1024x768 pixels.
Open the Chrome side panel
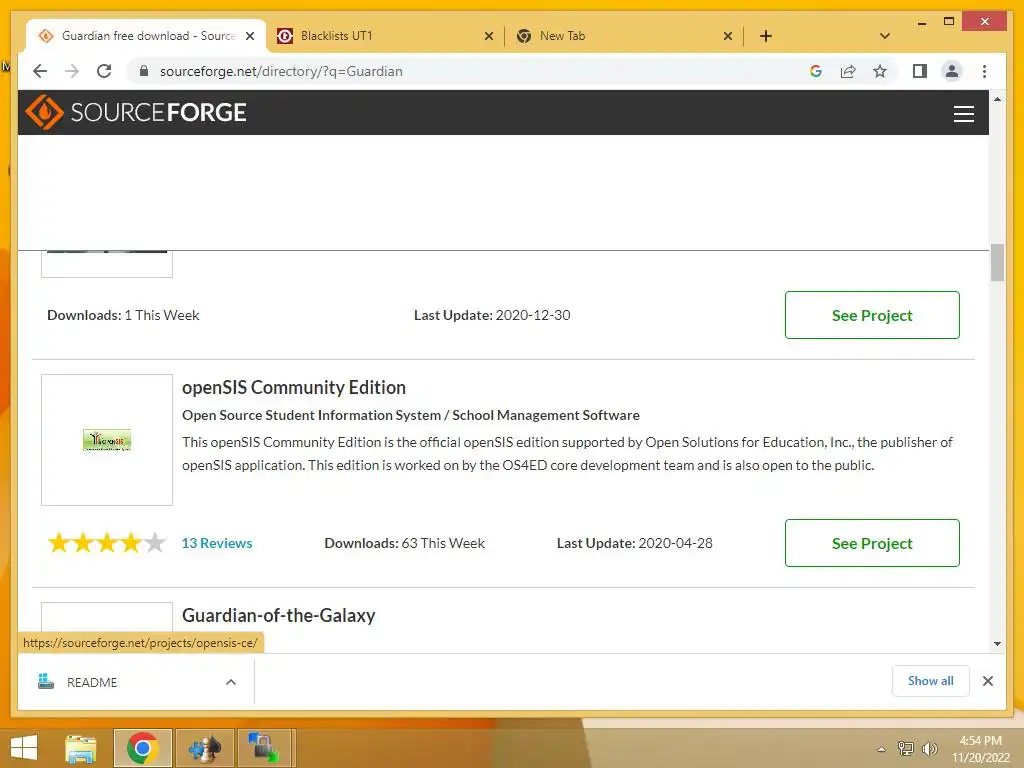point(920,71)
